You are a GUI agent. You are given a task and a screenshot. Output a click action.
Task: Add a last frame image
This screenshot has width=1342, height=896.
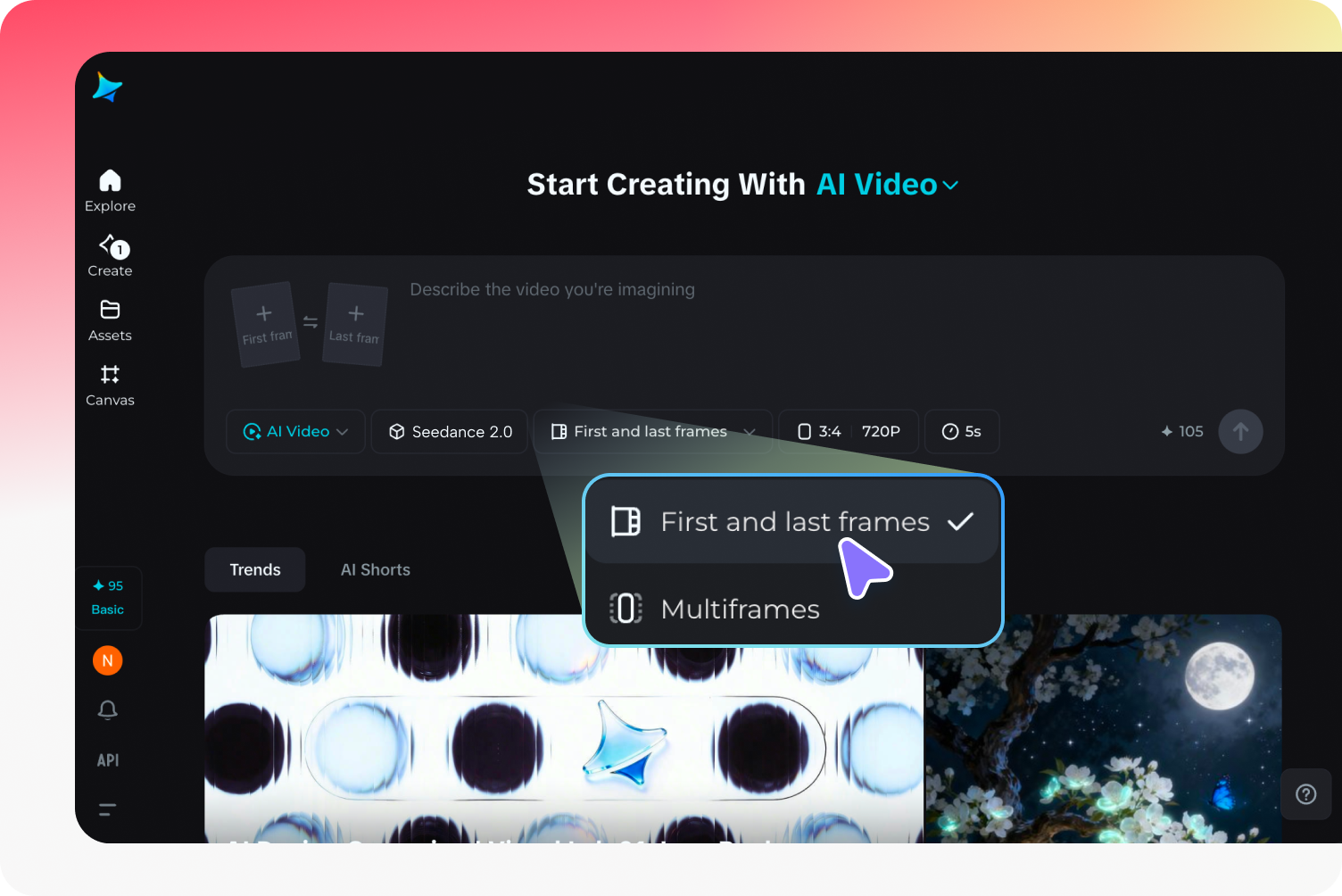[x=355, y=324]
